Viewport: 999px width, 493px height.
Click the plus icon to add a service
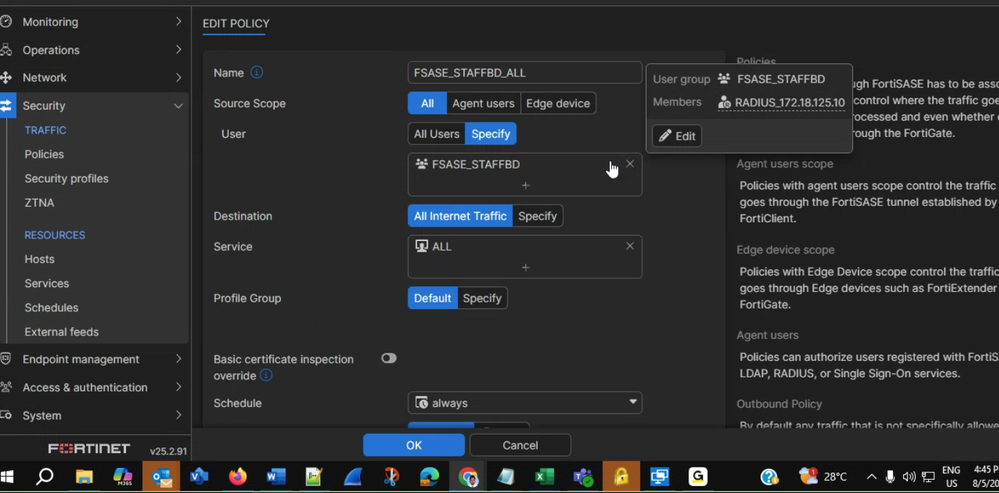click(x=525, y=267)
